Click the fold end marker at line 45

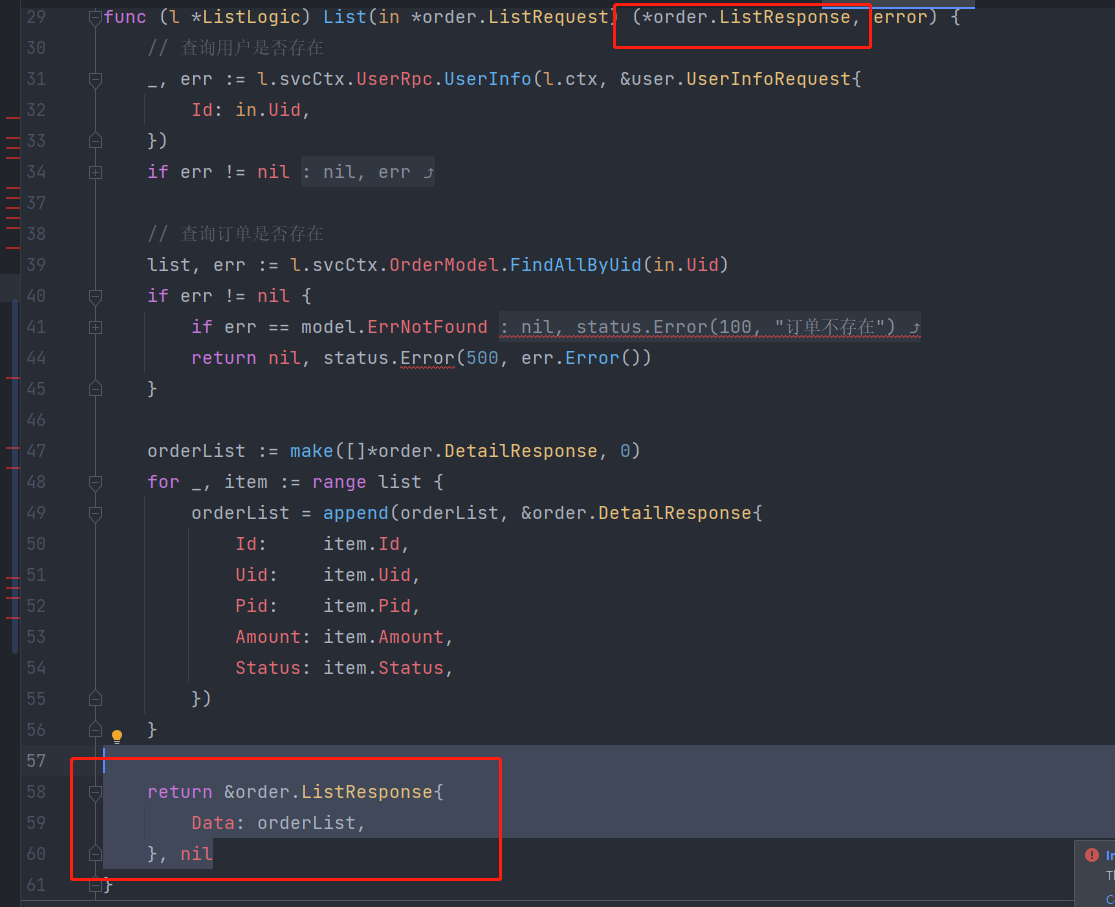pos(95,389)
